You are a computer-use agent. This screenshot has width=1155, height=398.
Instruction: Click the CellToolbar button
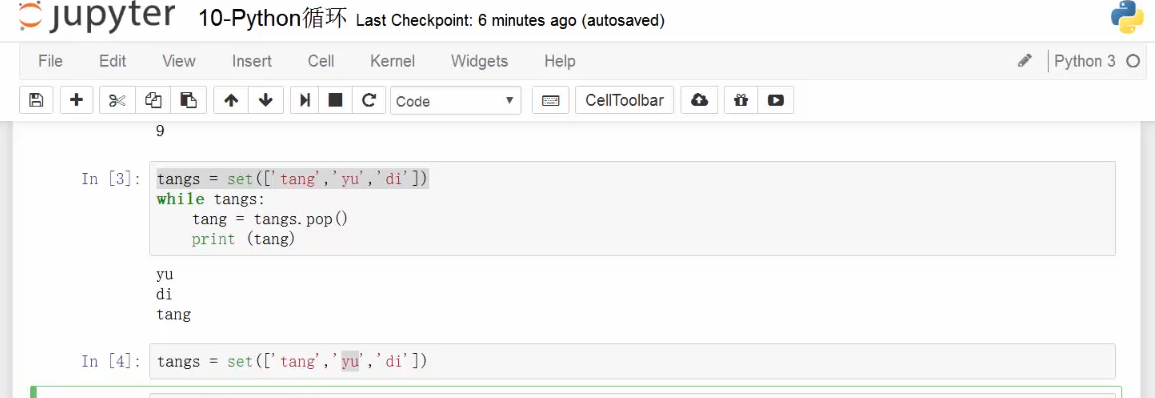[x=625, y=100]
